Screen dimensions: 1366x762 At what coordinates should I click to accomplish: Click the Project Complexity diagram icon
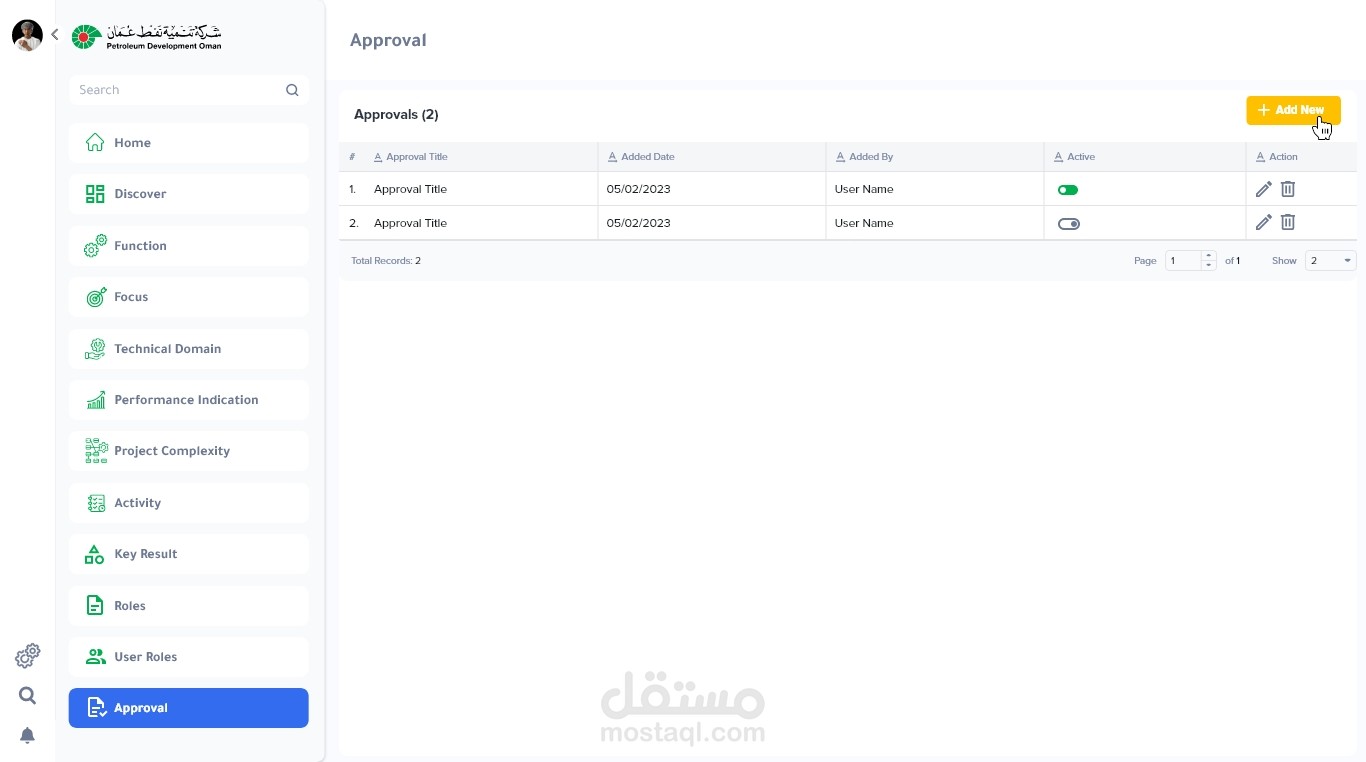pyautogui.click(x=96, y=451)
